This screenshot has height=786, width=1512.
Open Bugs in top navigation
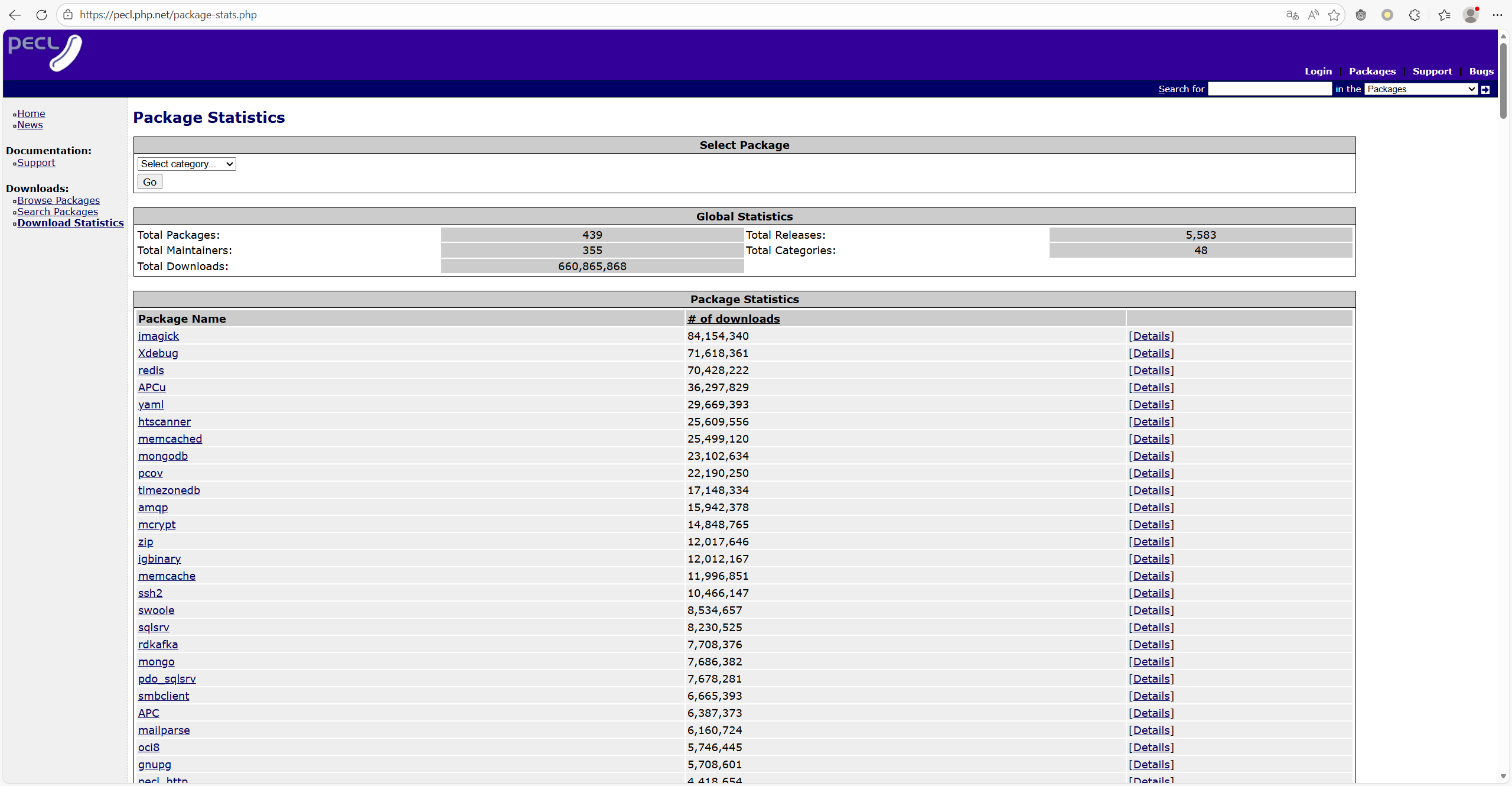pyautogui.click(x=1481, y=71)
